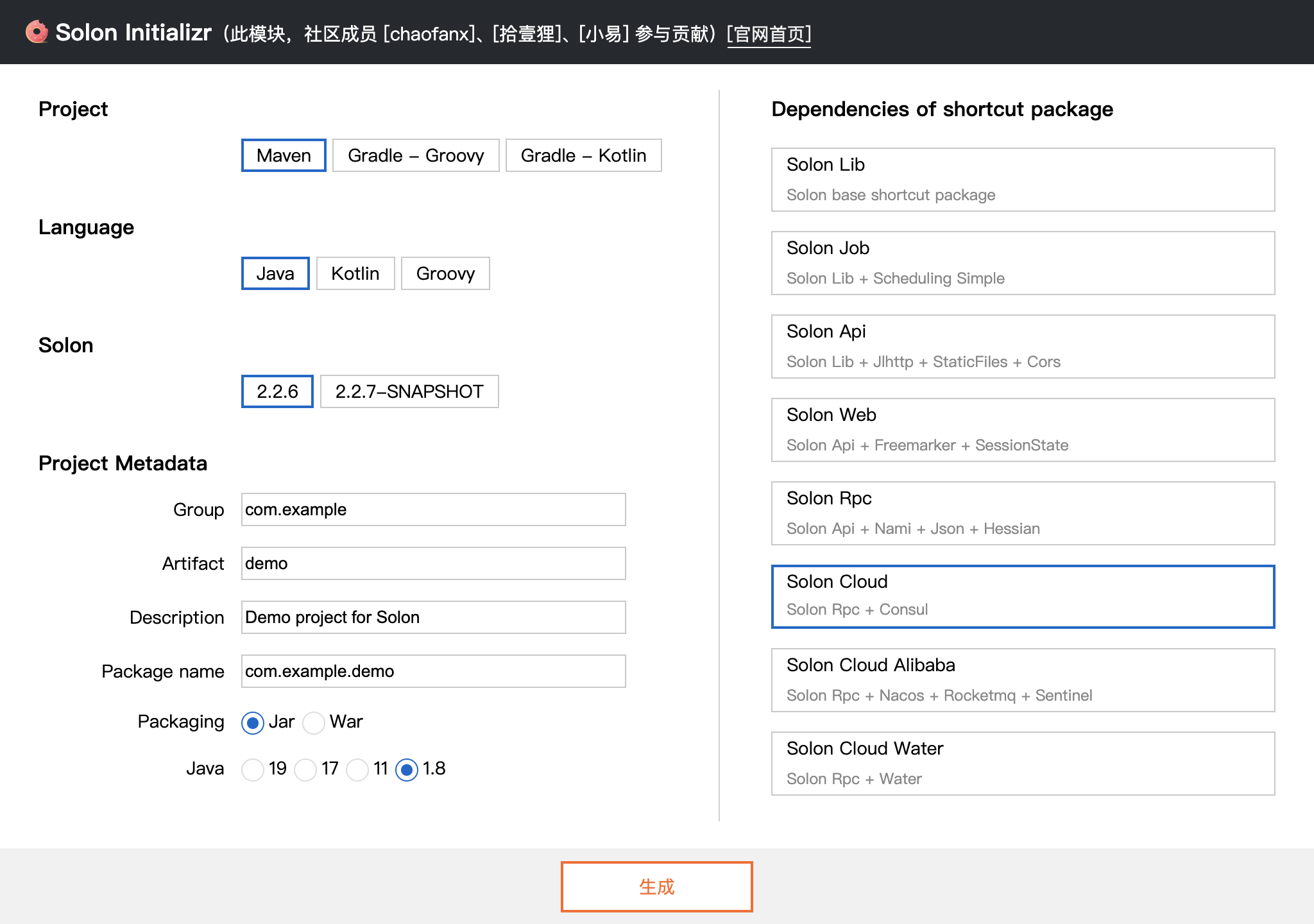The width and height of the screenshot is (1314, 924).
Task: Focus the Package name input field
Action: click(434, 671)
